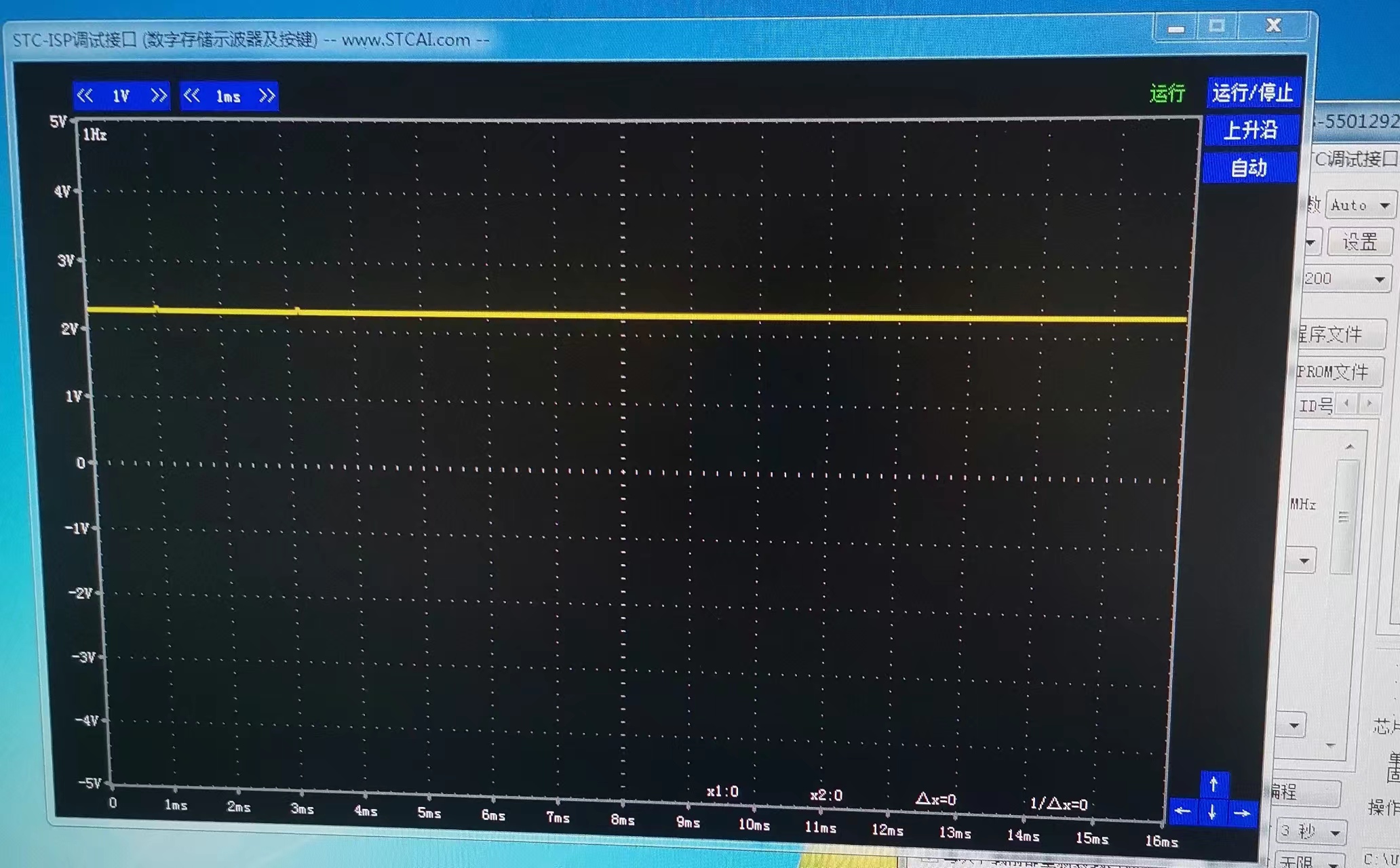Viewport: 1400px width, 868px height.
Task: Click the ID号 tab in the background window
Action: (x=1316, y=406)
